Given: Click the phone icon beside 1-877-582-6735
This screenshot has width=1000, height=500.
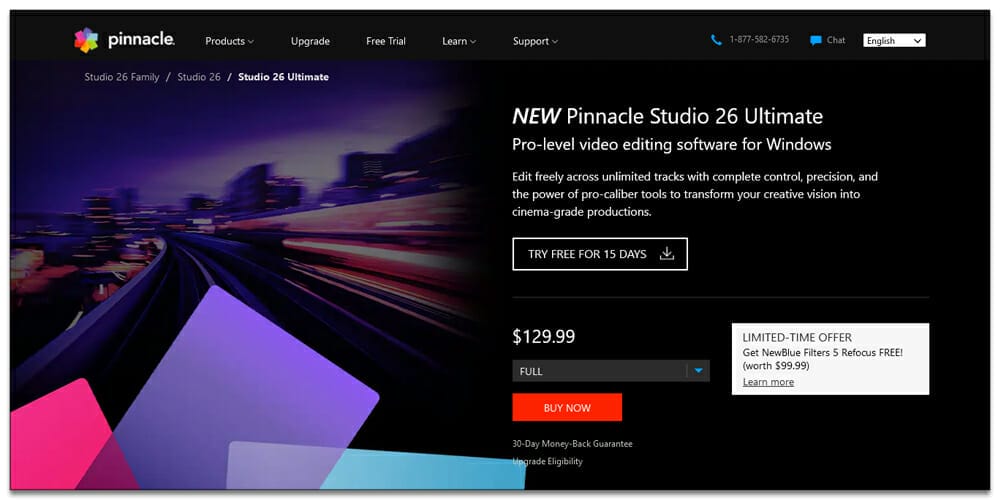Looking at the screenshot, I should [x=716, y=40].
